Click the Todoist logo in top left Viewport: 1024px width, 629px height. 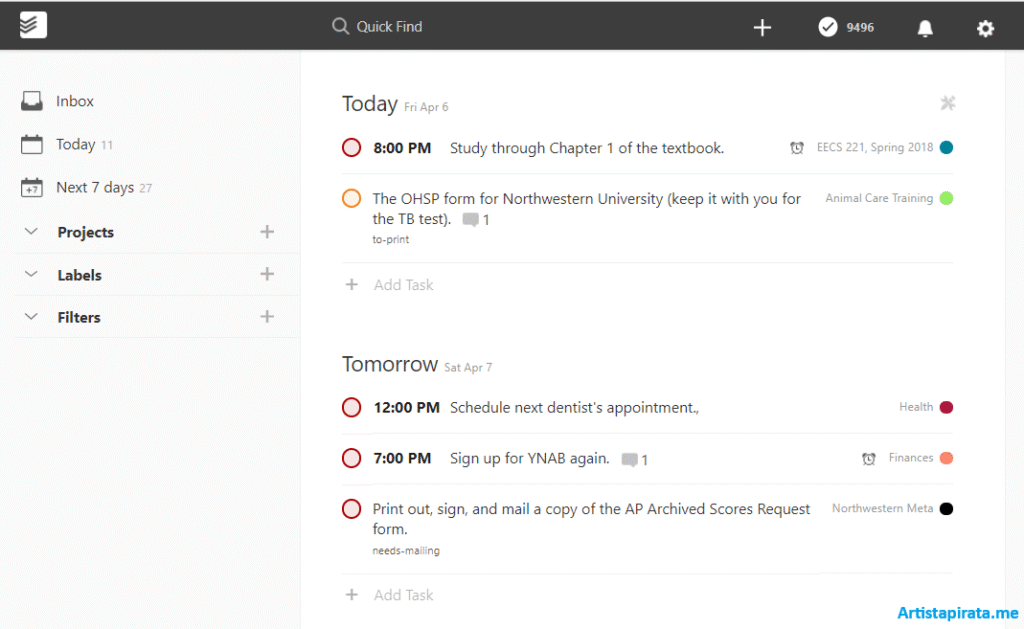tap(31, 24)
